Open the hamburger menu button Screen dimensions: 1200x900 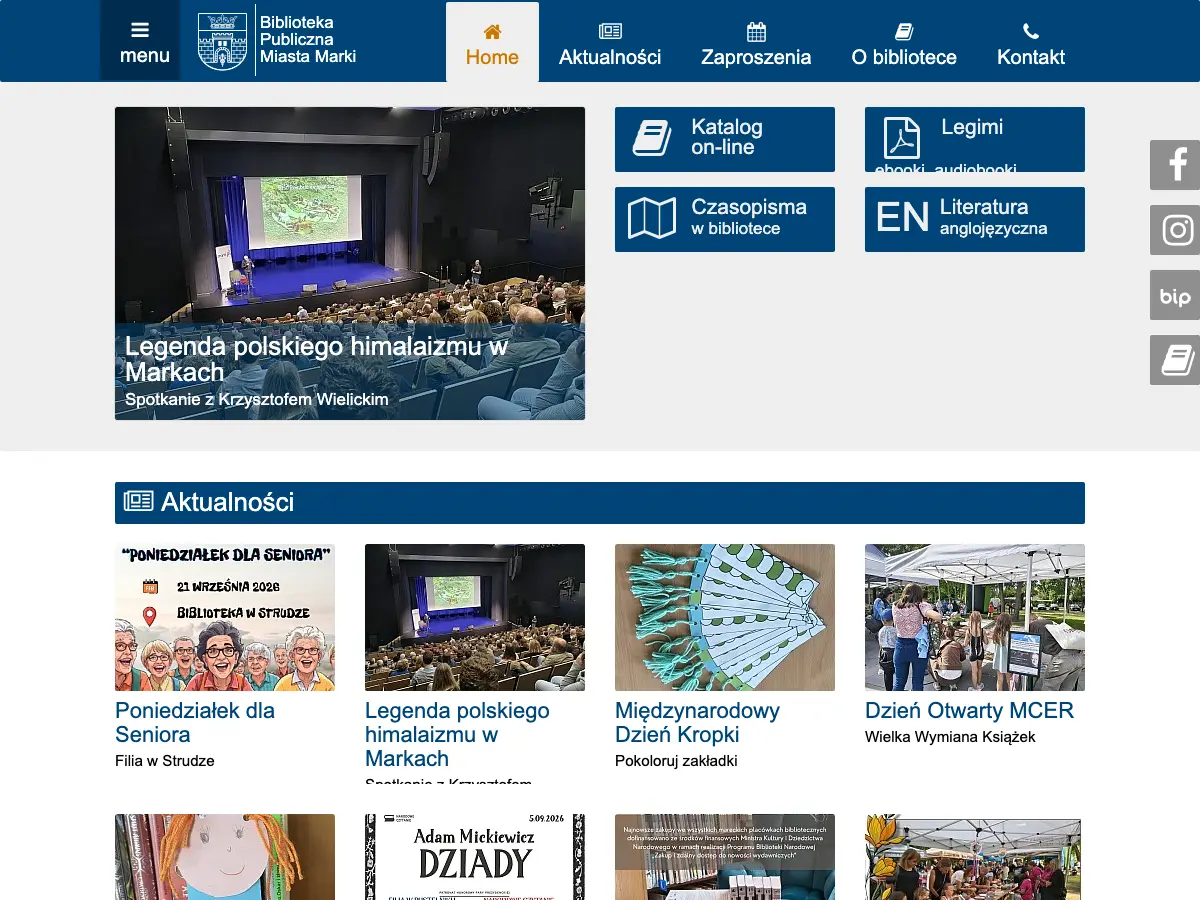click(140, 42)
